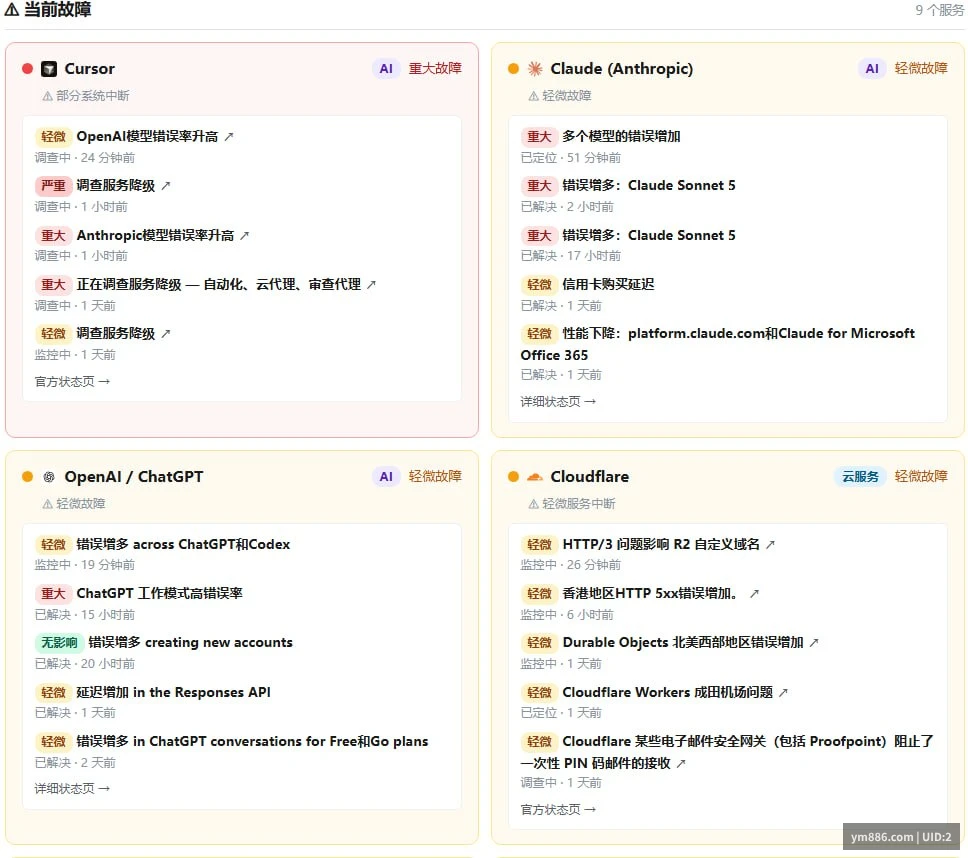968x858 pixels.
Task: Click timestamp 已解决 · 15 小时前
Action: 85,615
